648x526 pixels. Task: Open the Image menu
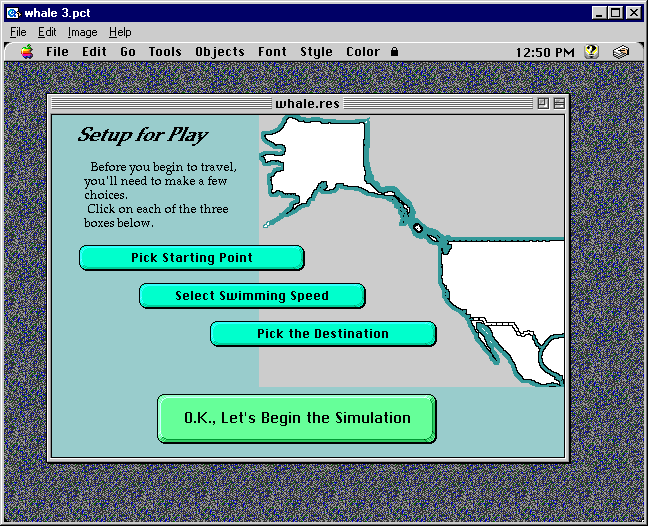click(x=83, y=32)
